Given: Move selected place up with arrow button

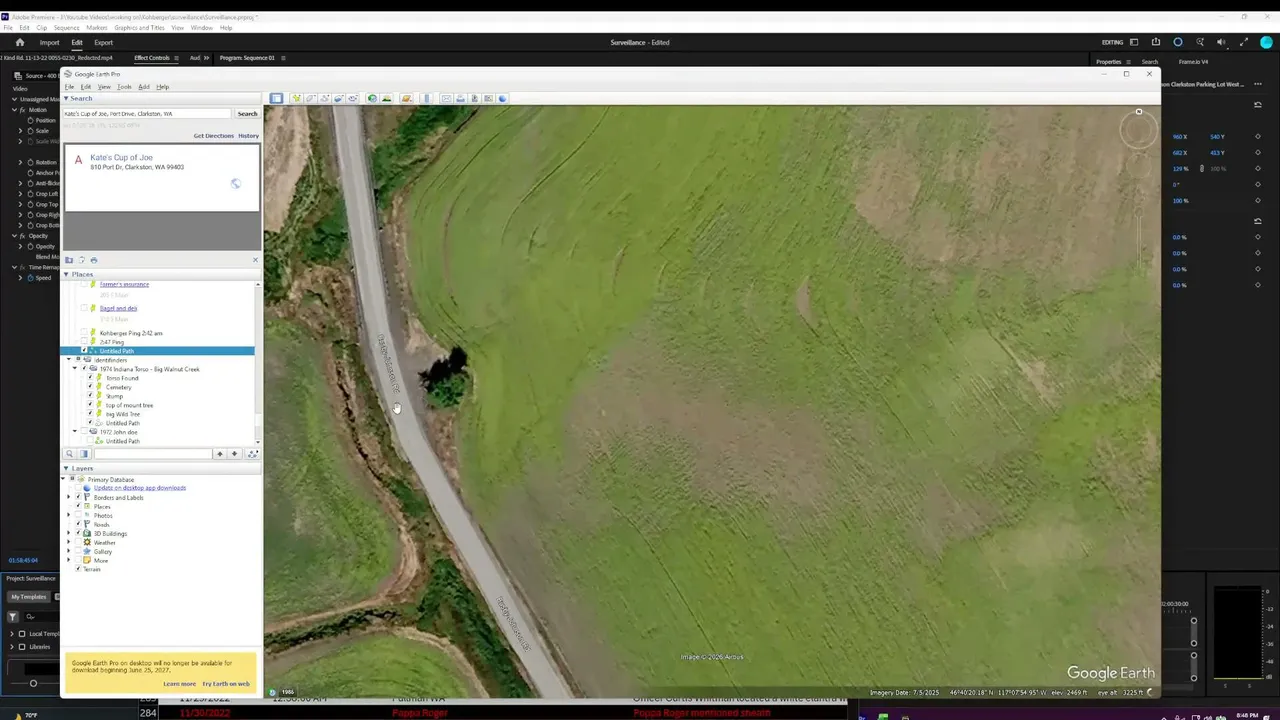Looking at the screenshot, I should pyautogui.click(x=220, y=454).
